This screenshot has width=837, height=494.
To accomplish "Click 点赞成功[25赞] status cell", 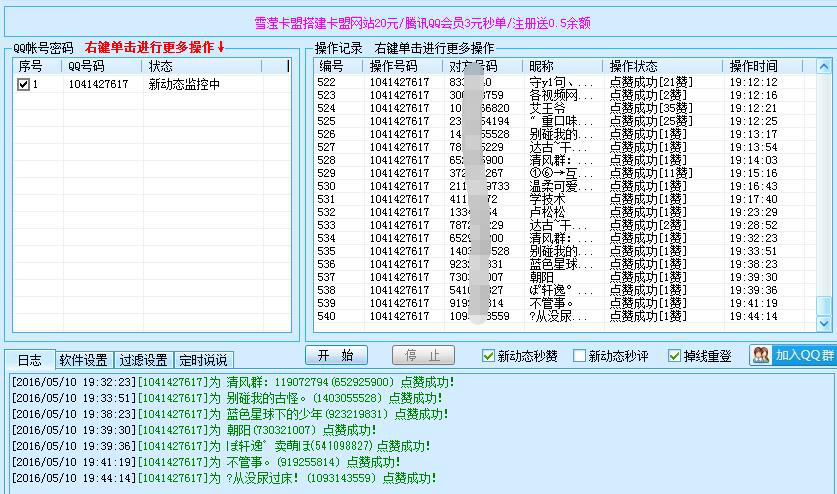I will coord(651,121).
